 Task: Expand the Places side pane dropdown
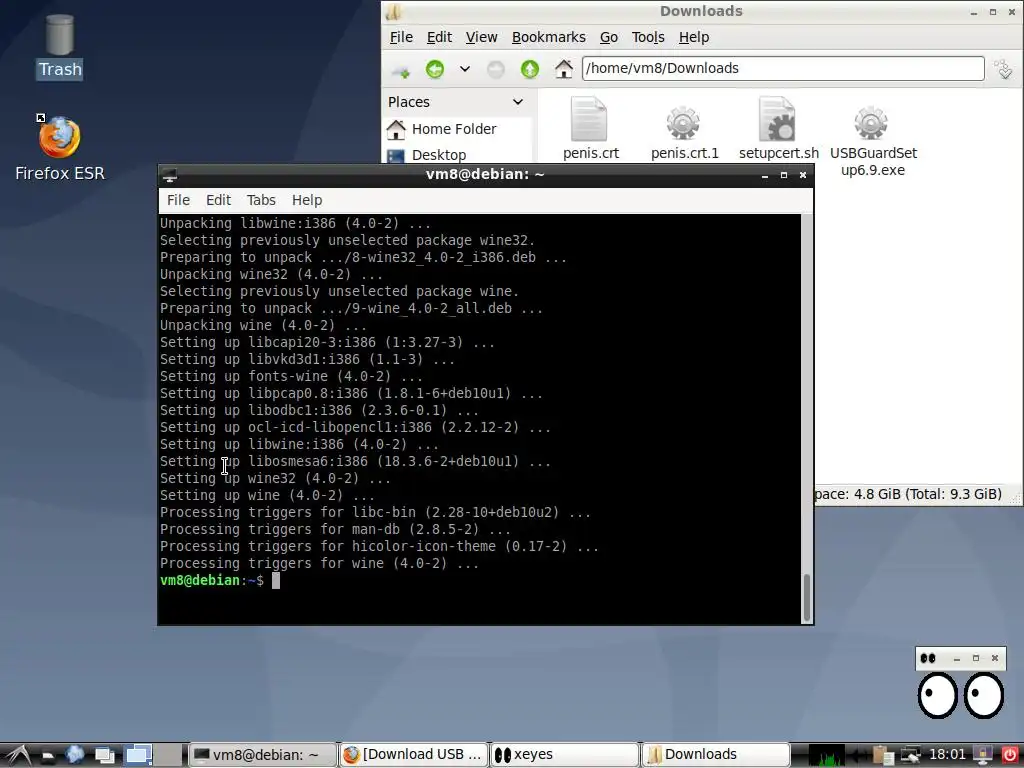(x=518, y=102)
